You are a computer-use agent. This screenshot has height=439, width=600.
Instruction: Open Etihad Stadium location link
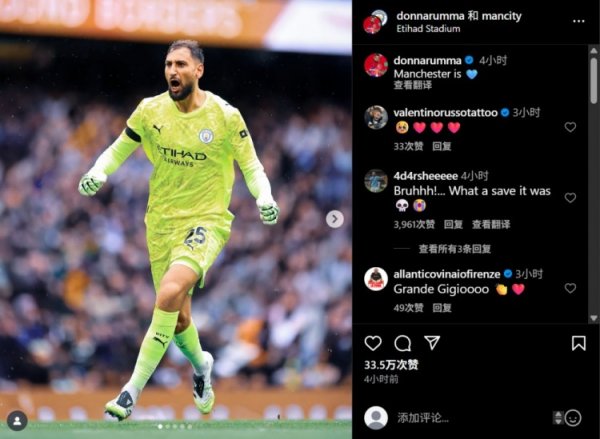428,29
